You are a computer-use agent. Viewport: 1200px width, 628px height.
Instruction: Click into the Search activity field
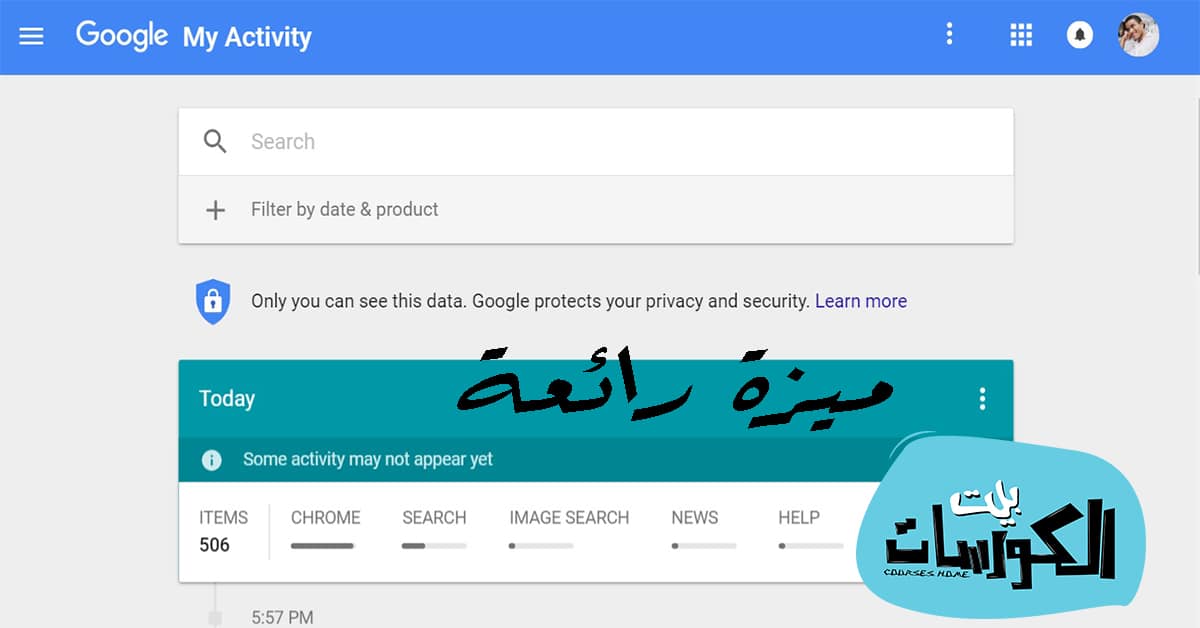(596, 142)
